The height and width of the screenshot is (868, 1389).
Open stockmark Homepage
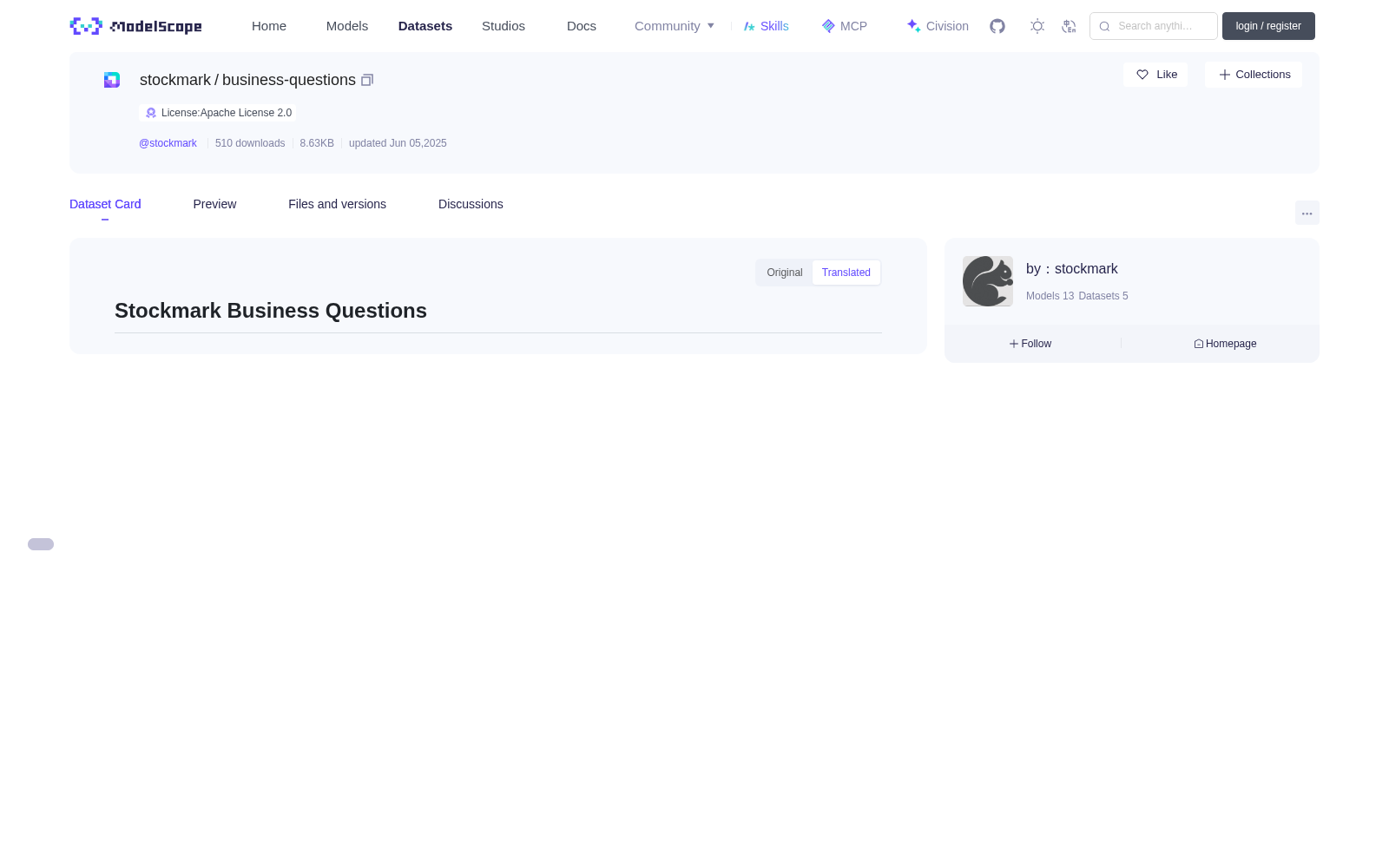pyautogui.click(x=1225, y=344)
